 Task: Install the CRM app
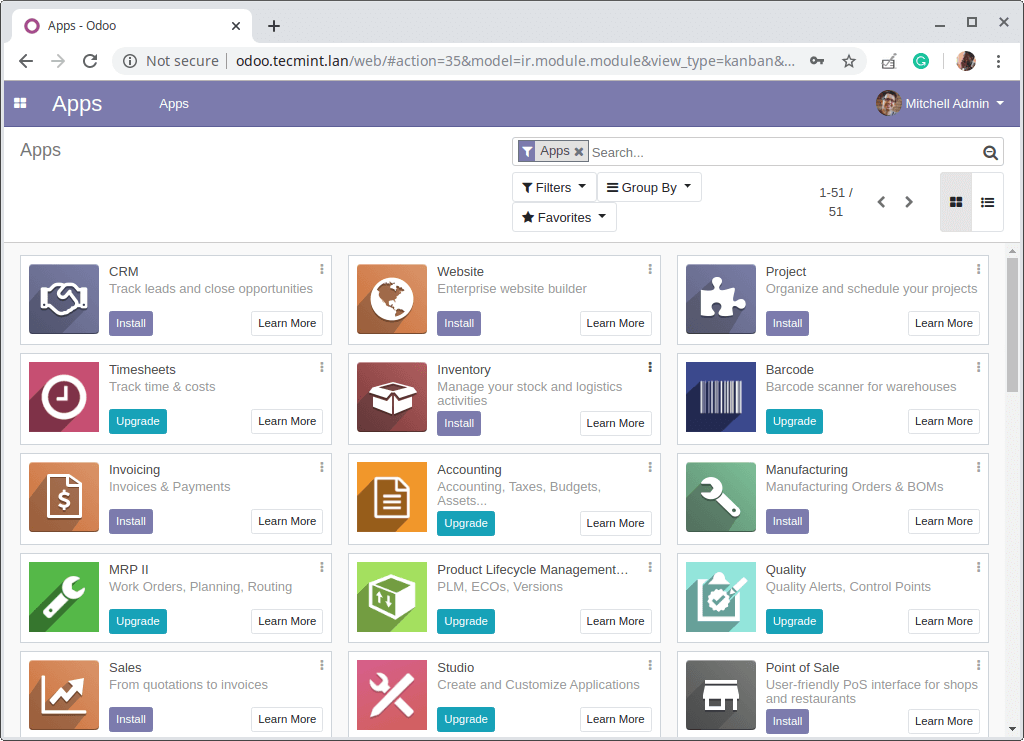[131, 323]
